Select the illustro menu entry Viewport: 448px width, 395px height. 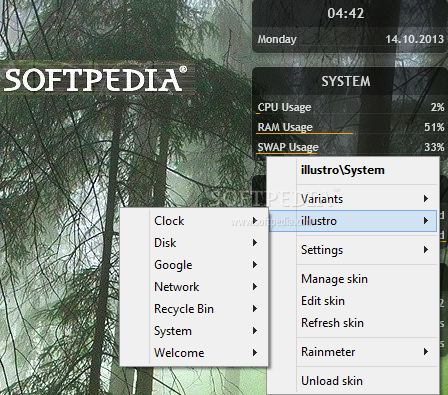353,221
